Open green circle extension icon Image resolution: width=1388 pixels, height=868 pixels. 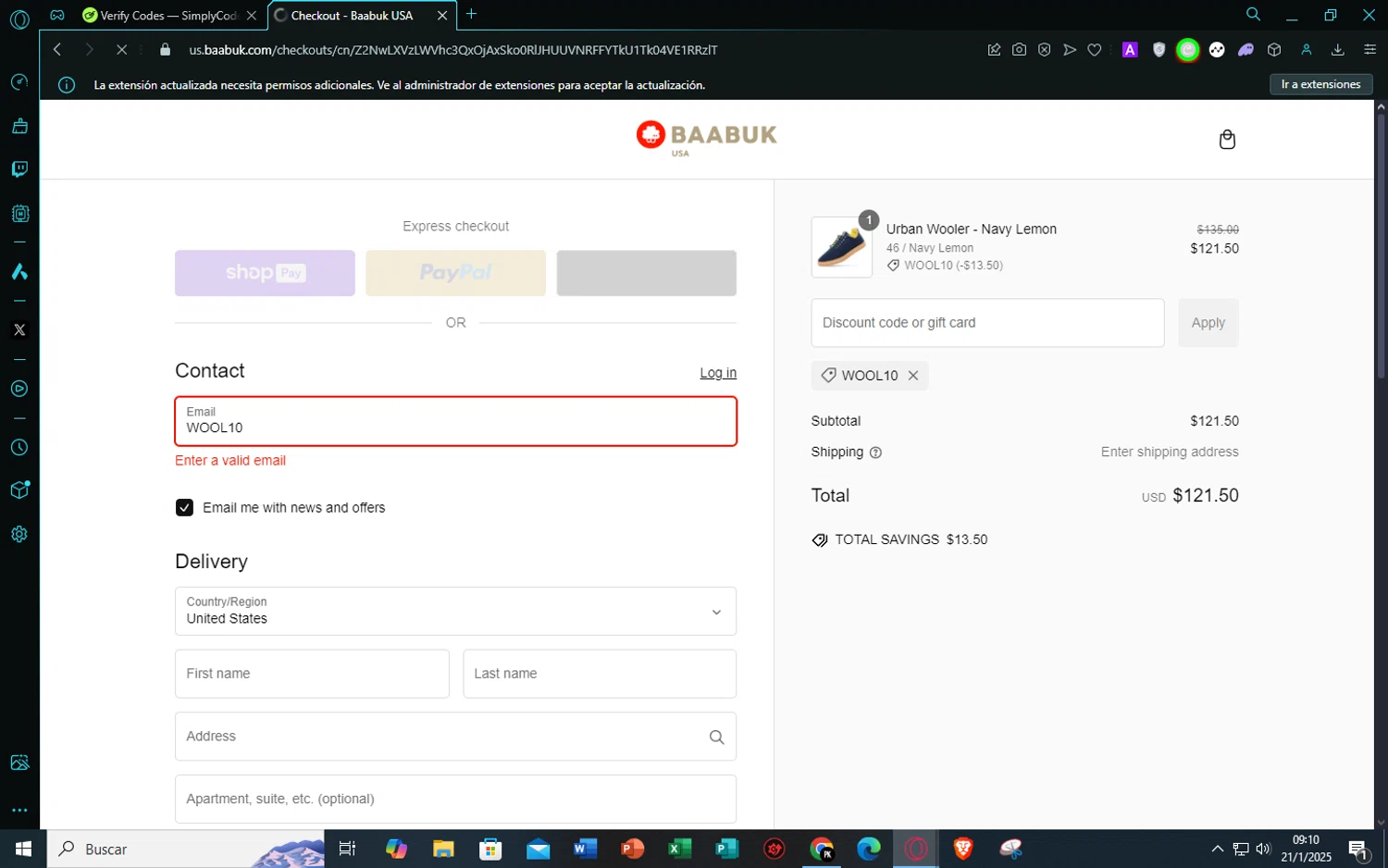(1188, 50)
